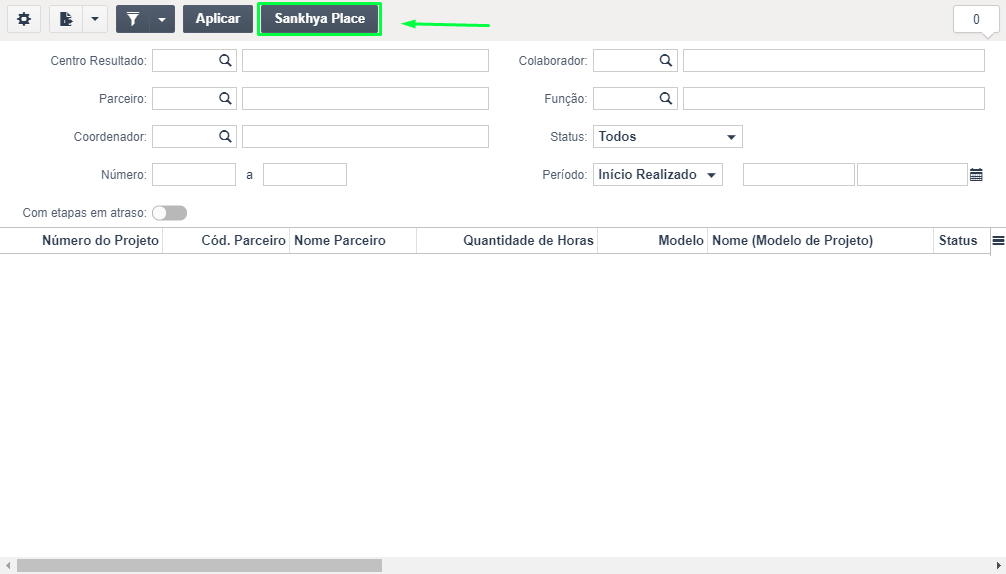Open the Período Início Realizado dropdown

658,174
